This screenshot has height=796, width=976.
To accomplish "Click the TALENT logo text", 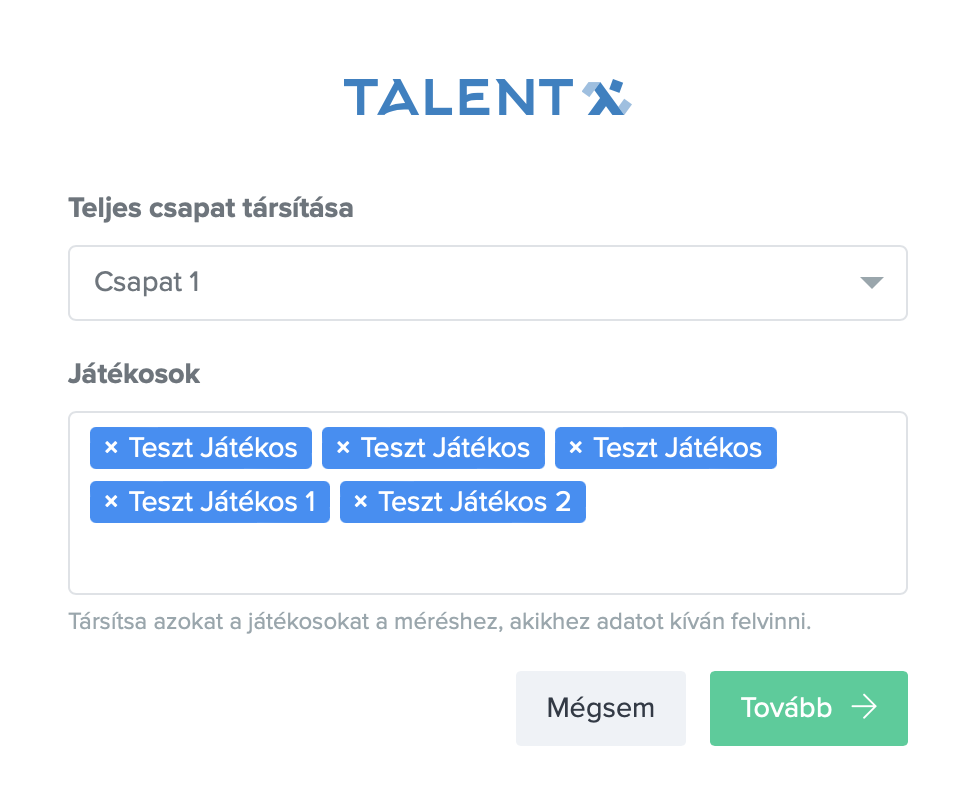I will [x=458, y=98].
